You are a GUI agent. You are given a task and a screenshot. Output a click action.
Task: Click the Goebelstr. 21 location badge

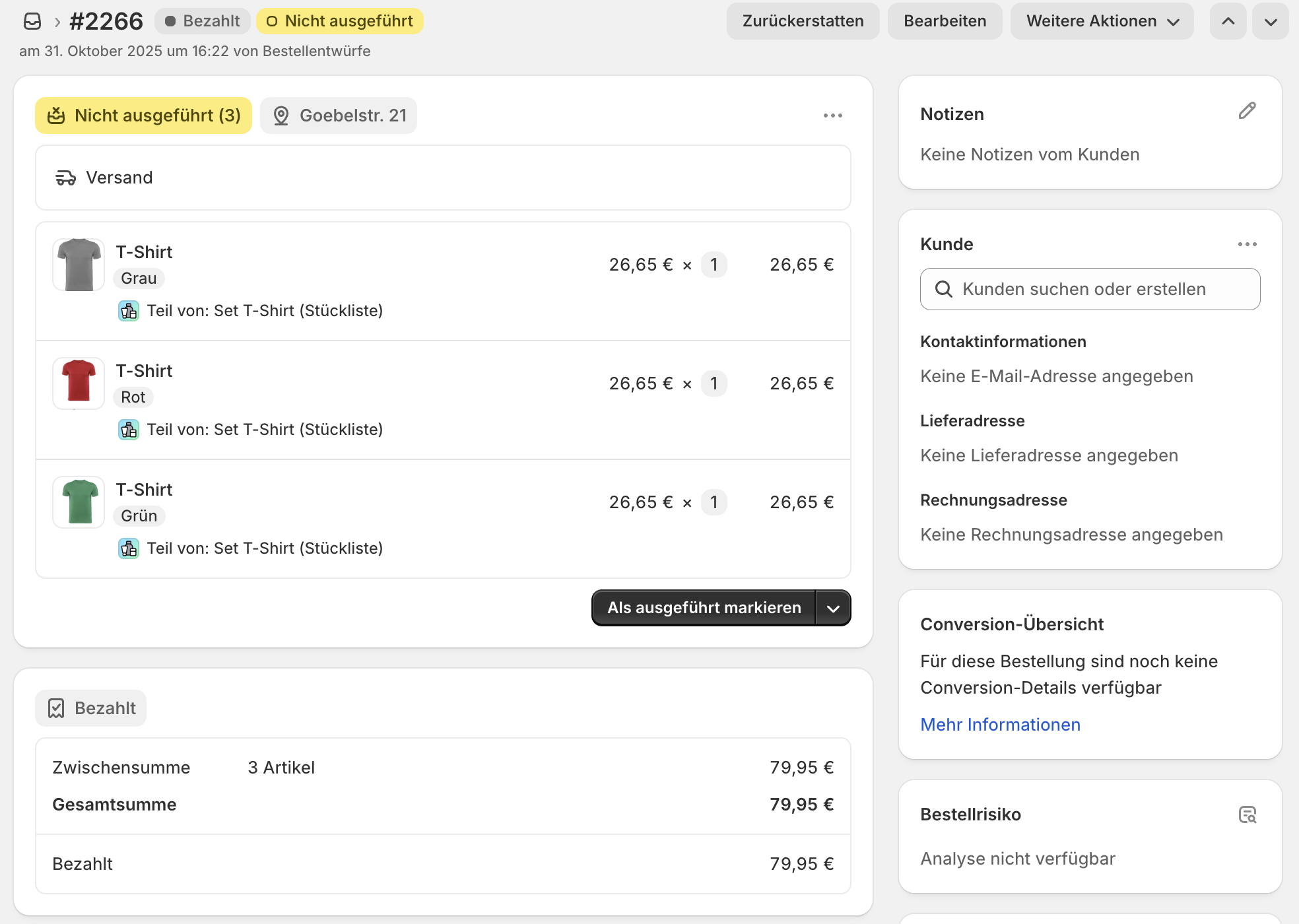(x=339, y=115)
